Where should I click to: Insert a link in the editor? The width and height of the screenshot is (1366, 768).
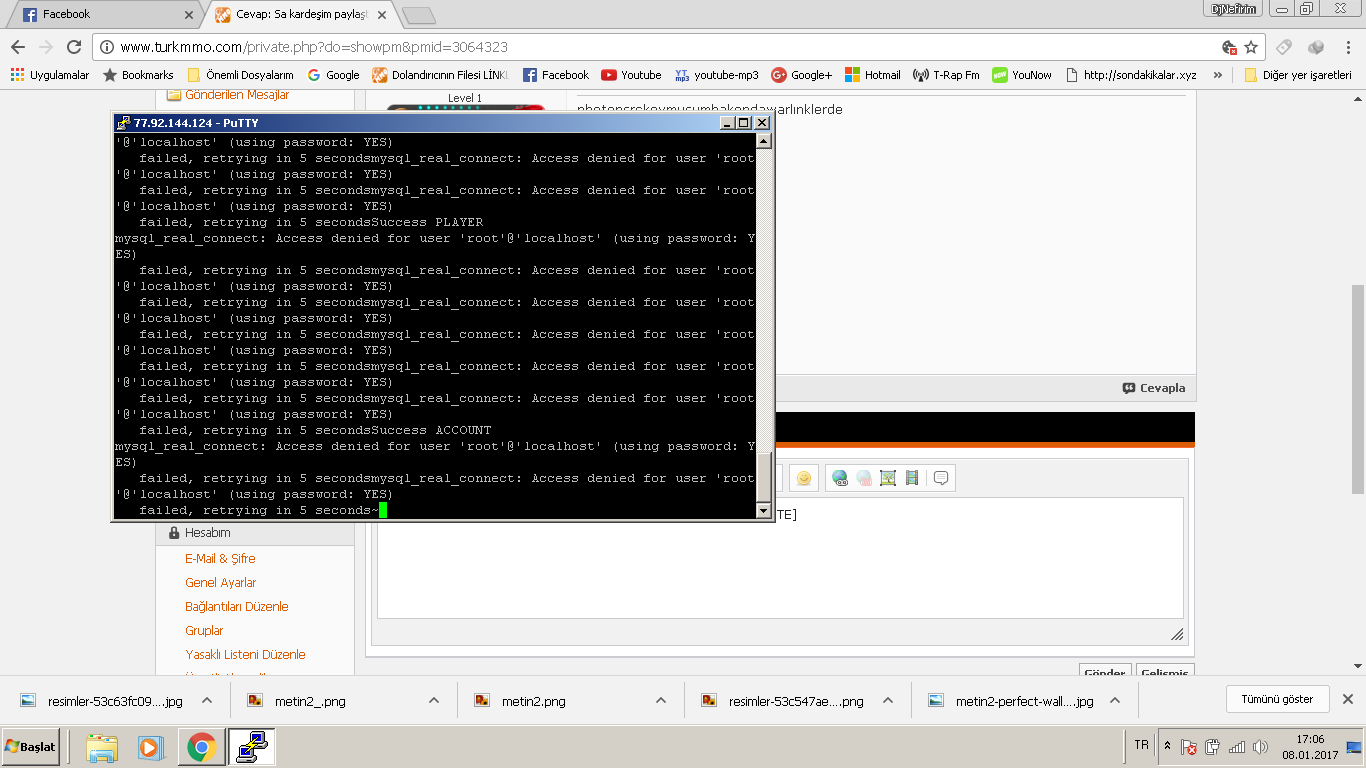(840, 478)
